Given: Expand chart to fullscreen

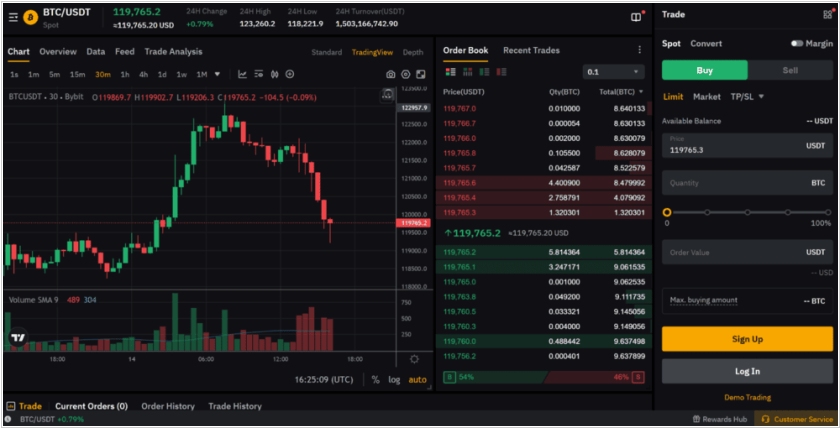Looking at the screenshot, I should pos(420,74).
